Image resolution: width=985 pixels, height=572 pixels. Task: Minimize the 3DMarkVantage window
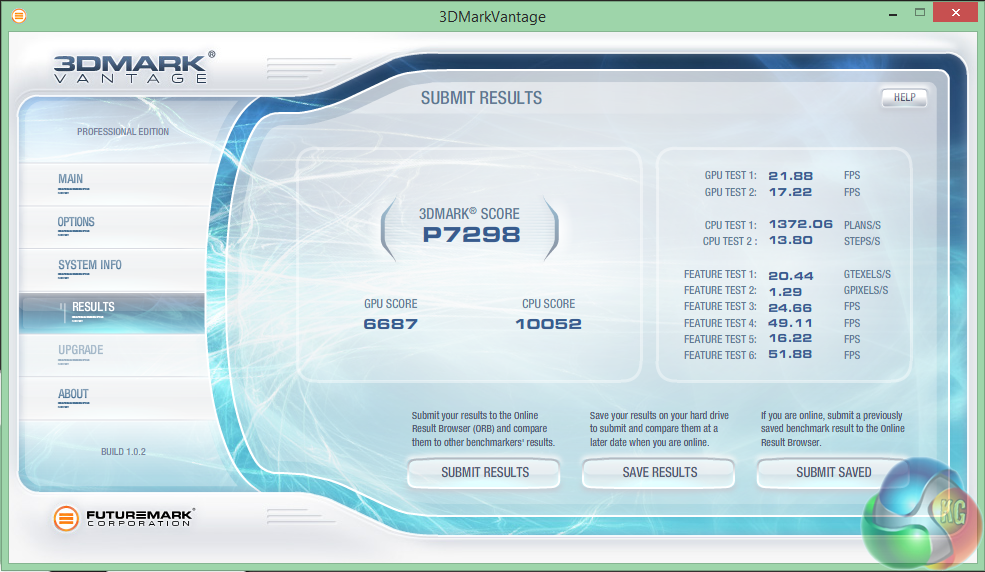[x=892, y=14]
